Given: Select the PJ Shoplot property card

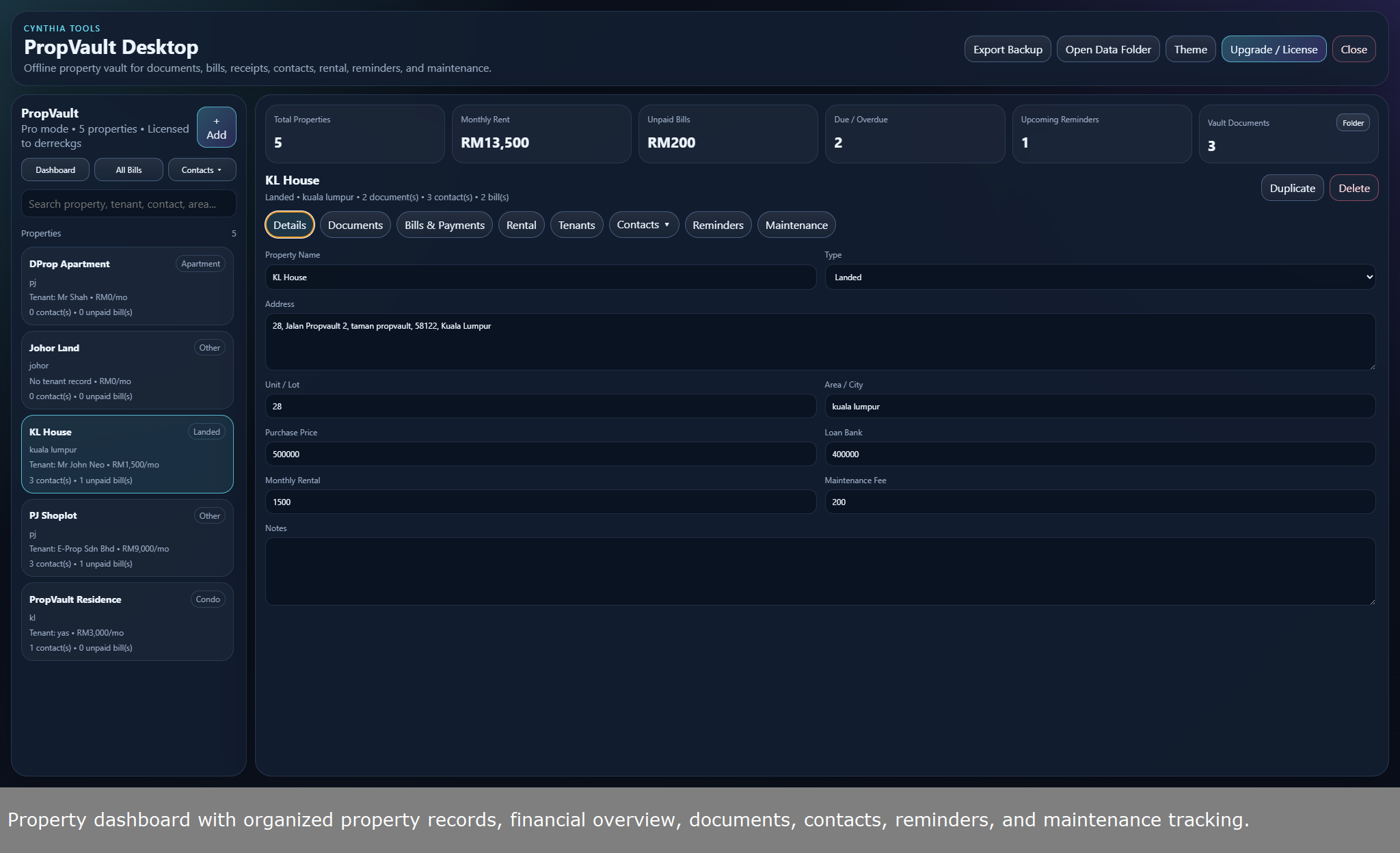Looking at the screenshot, I should click(x=127, y=538).
